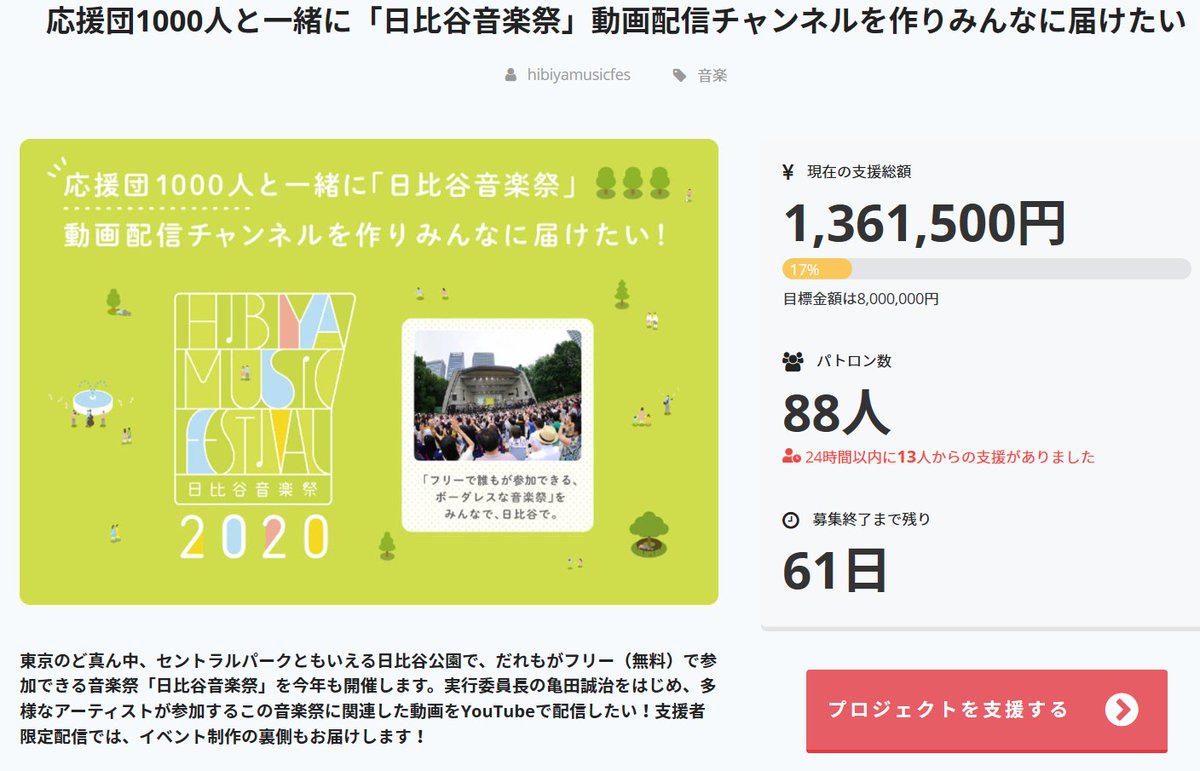Open the hibiyamusicfes profile link
The width and height of the screenshot is (1200, 771).
point(578,75)
